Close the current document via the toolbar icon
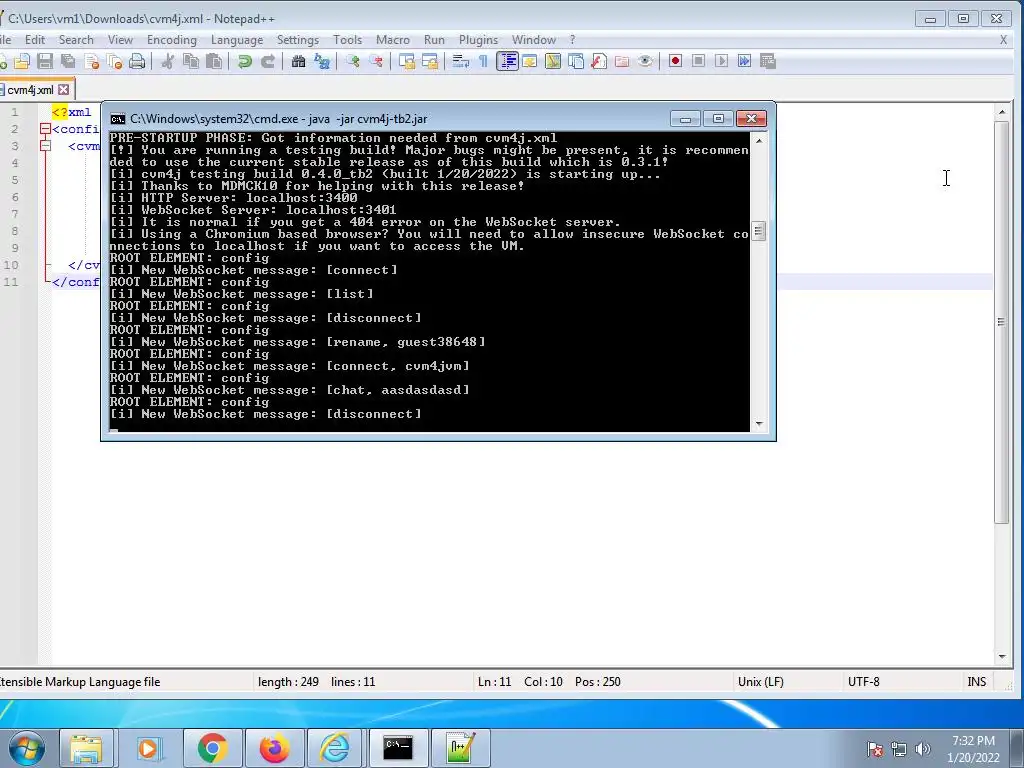1024x768 pixels. pyautogui.click(x=92, y=61)
